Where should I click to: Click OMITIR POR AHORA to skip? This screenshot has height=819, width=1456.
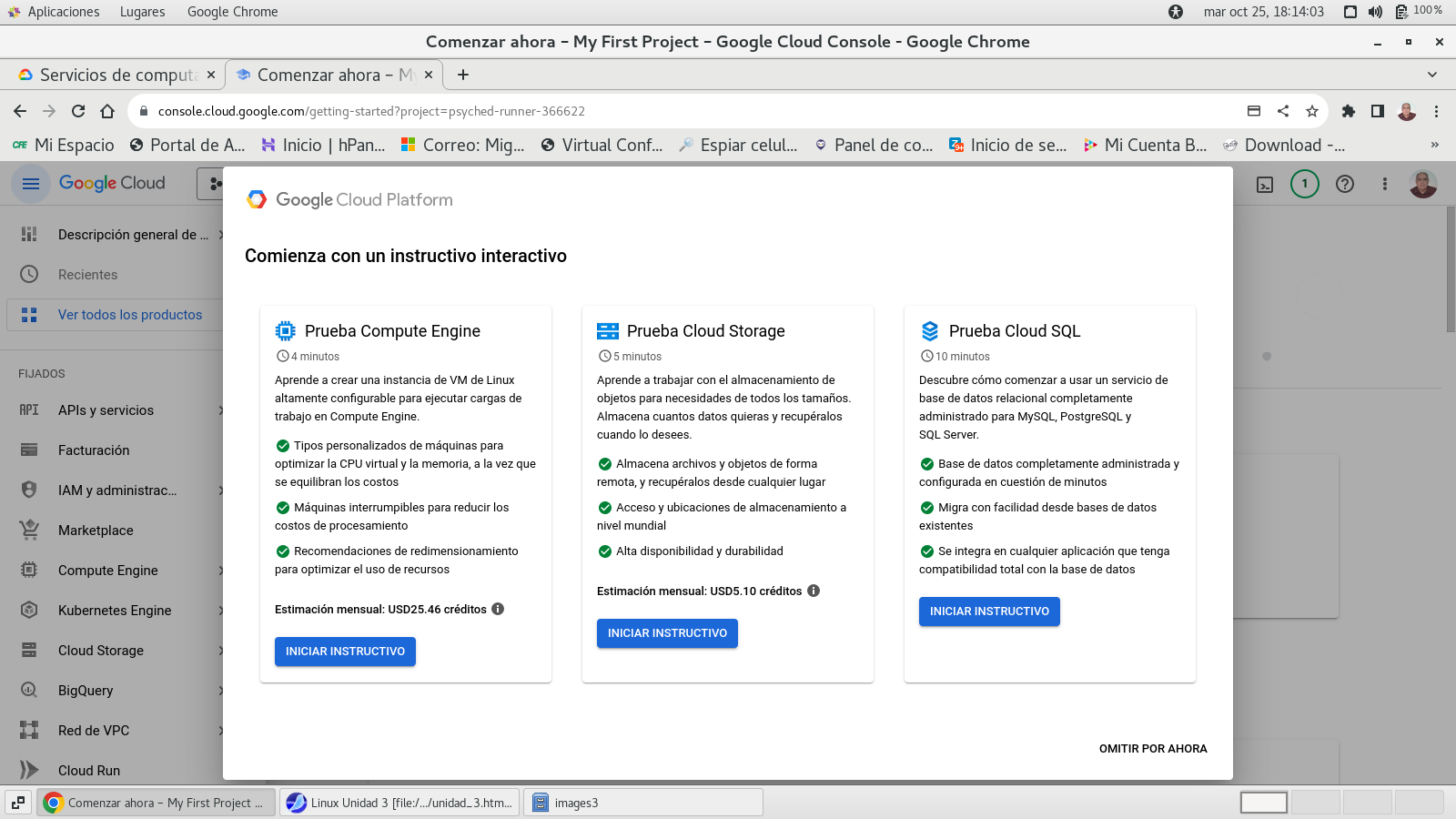[1152, 749]
